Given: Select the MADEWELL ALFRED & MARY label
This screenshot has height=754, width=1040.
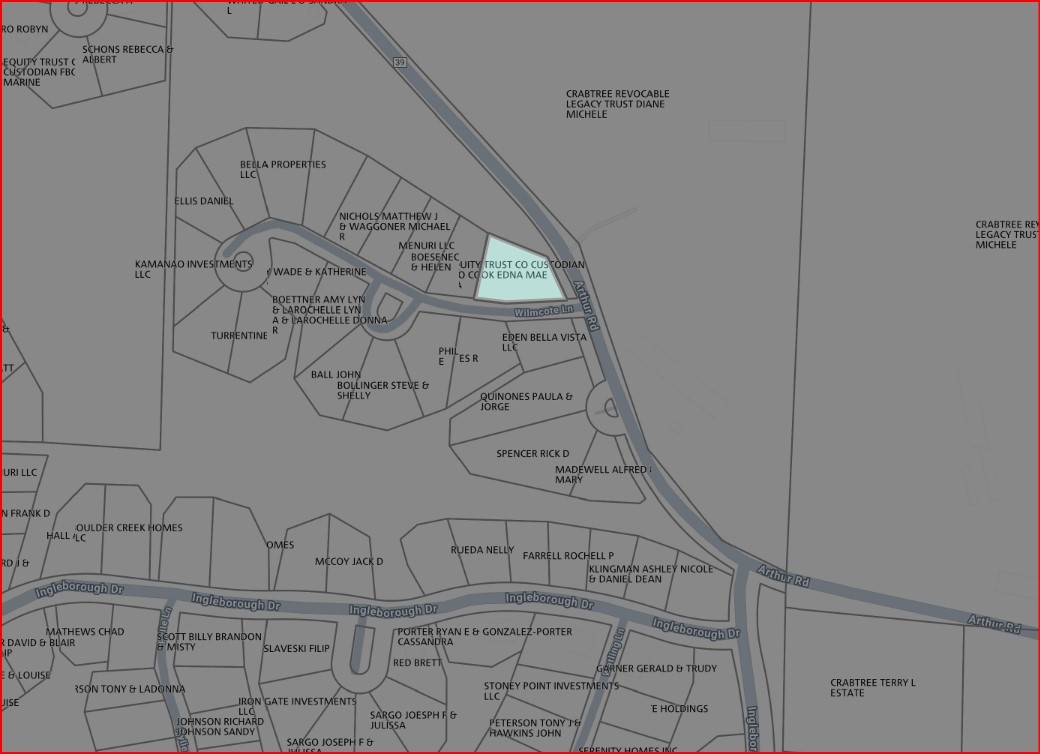Looking at the screenshot, I should 603,474.
